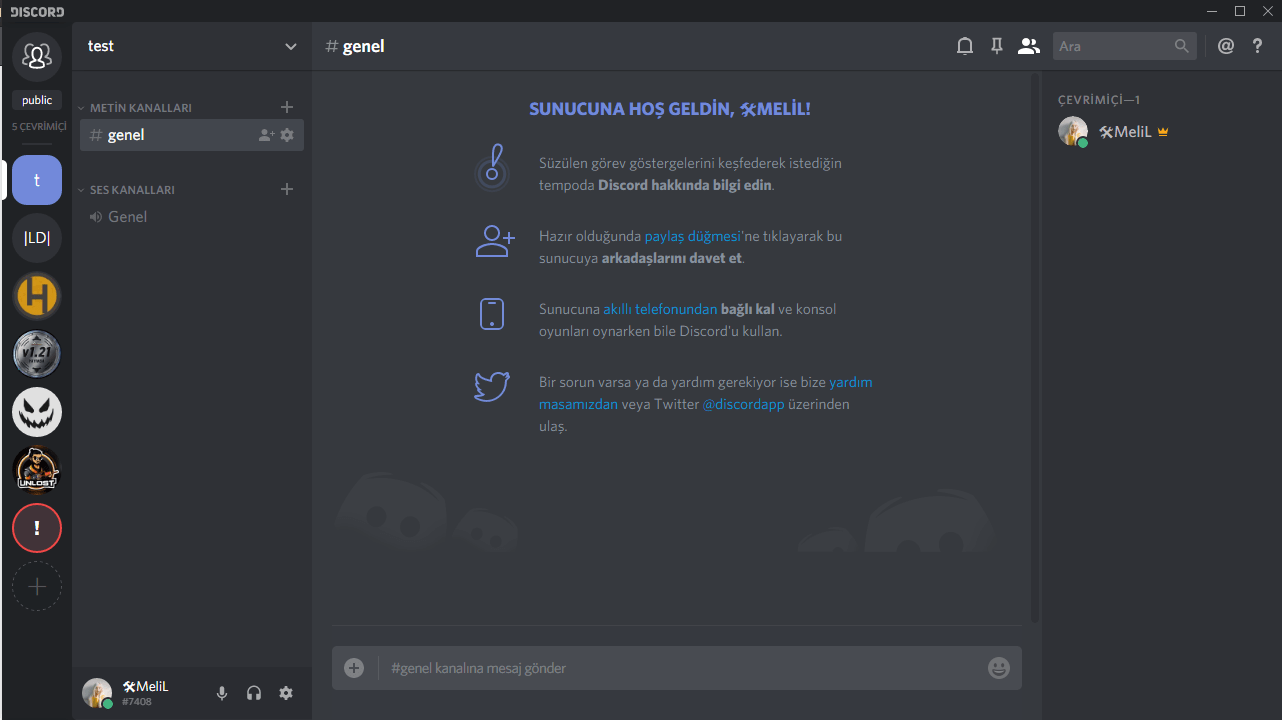Minimize the Discord window
1282x720 pixels.
pos(1213,11)
